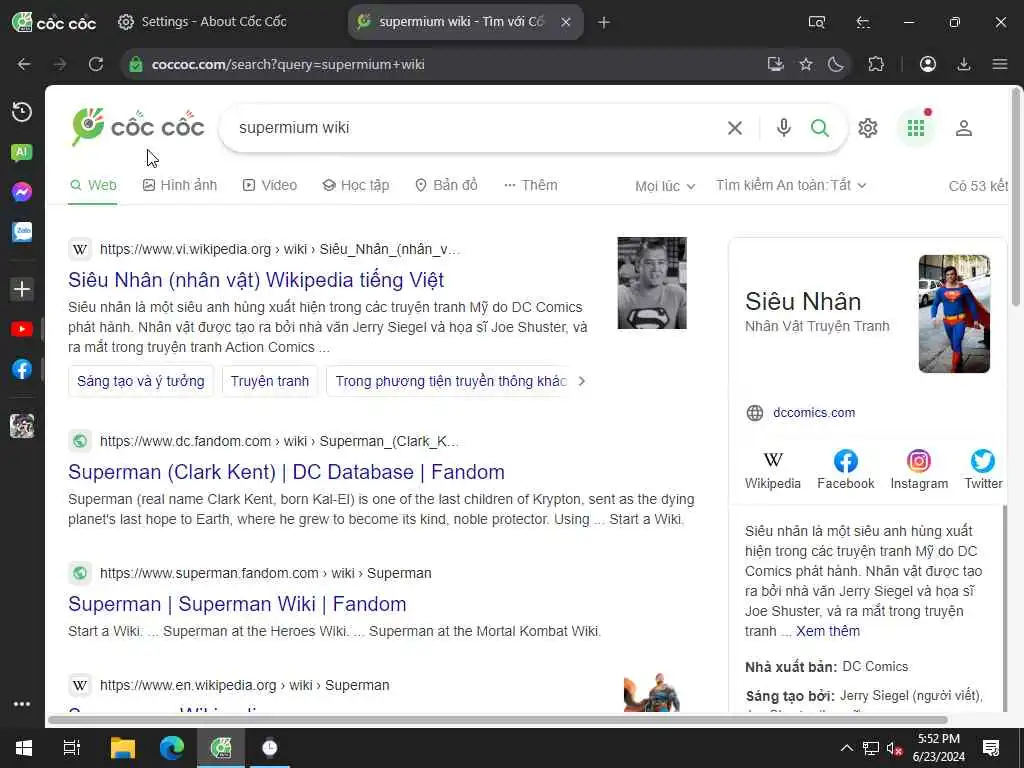The height and width of the screenshot is (768, 1024).
Task: Close the supermium wiki tab
Action: (566, 22)
